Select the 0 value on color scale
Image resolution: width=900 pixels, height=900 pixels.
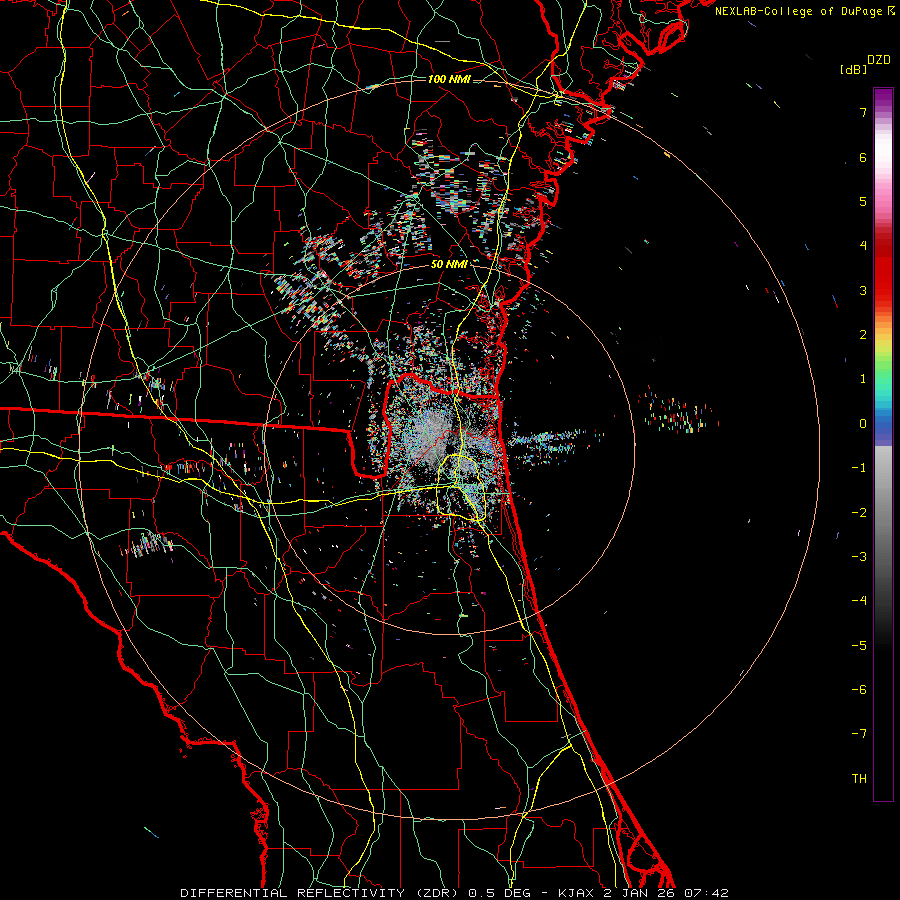pyautogui.click(x=863, y=424)
